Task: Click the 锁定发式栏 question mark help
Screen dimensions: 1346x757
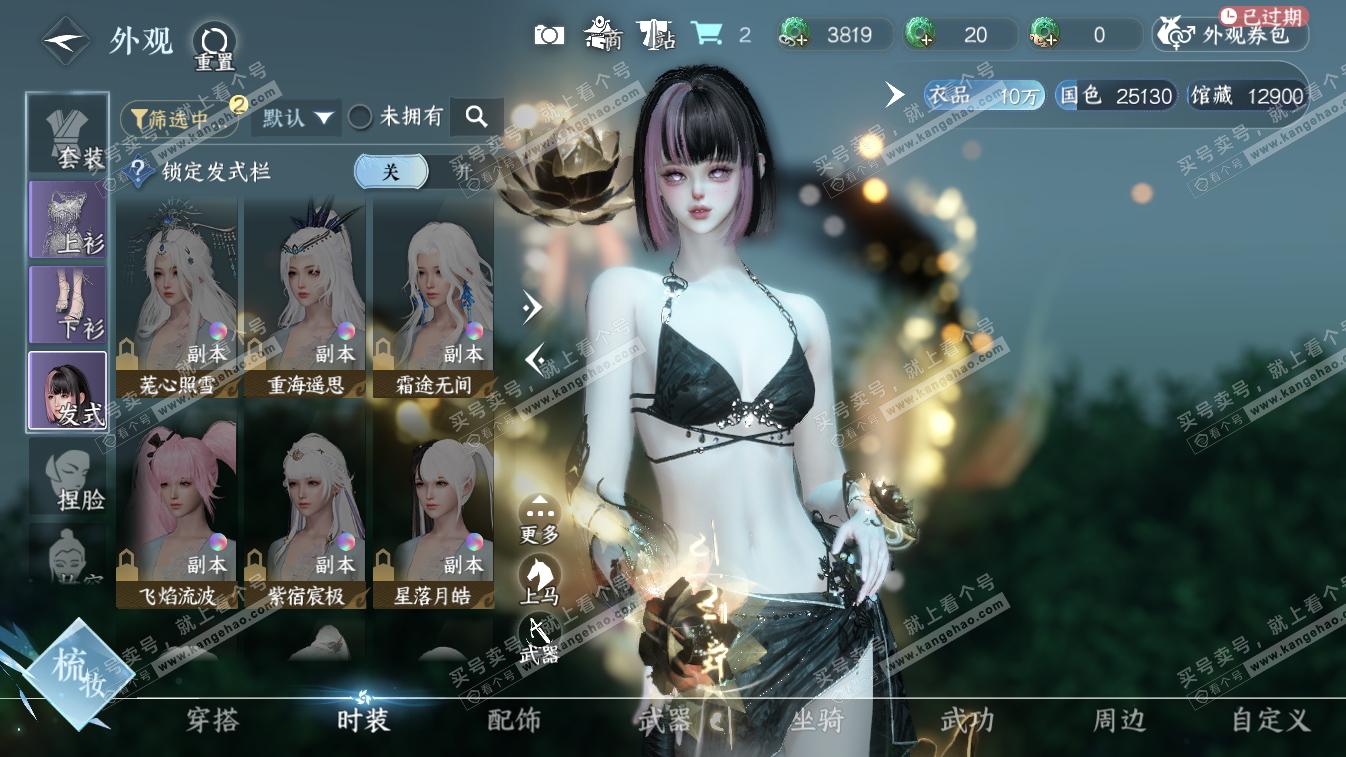Action: [138, 172]
